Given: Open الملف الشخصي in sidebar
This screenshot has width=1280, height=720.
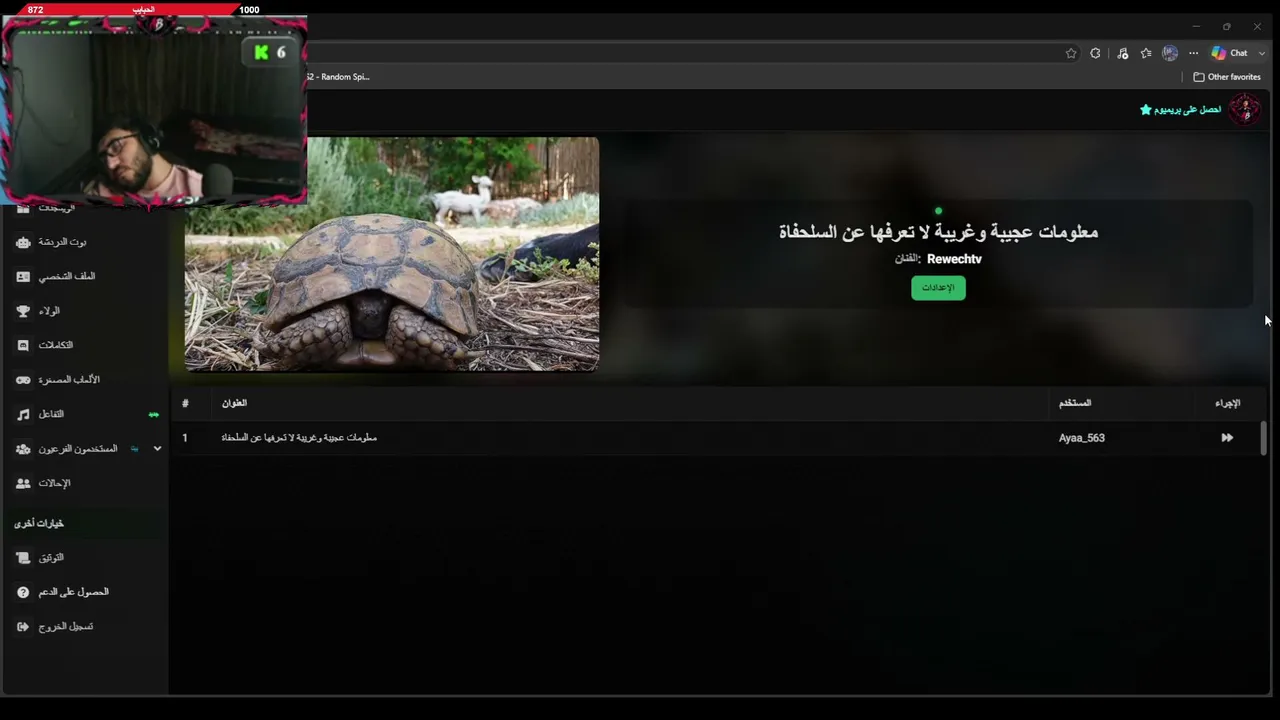Looking at the screenshot, I should click(x=67, y=276).
